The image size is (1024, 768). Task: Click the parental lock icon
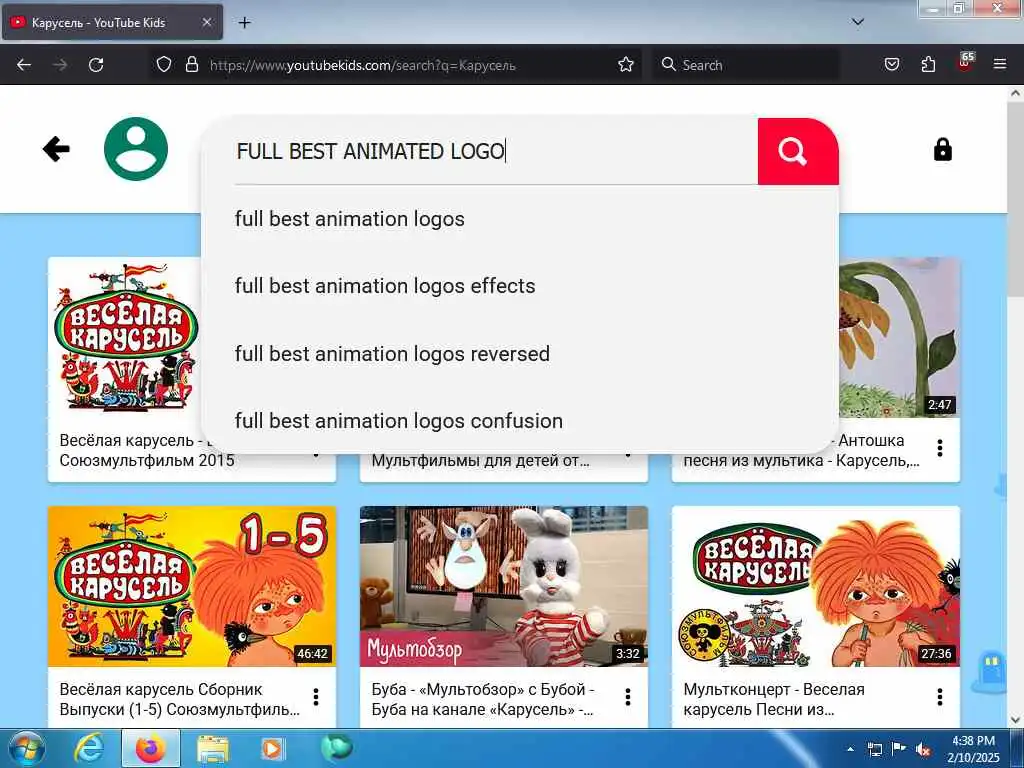[942, 150]
